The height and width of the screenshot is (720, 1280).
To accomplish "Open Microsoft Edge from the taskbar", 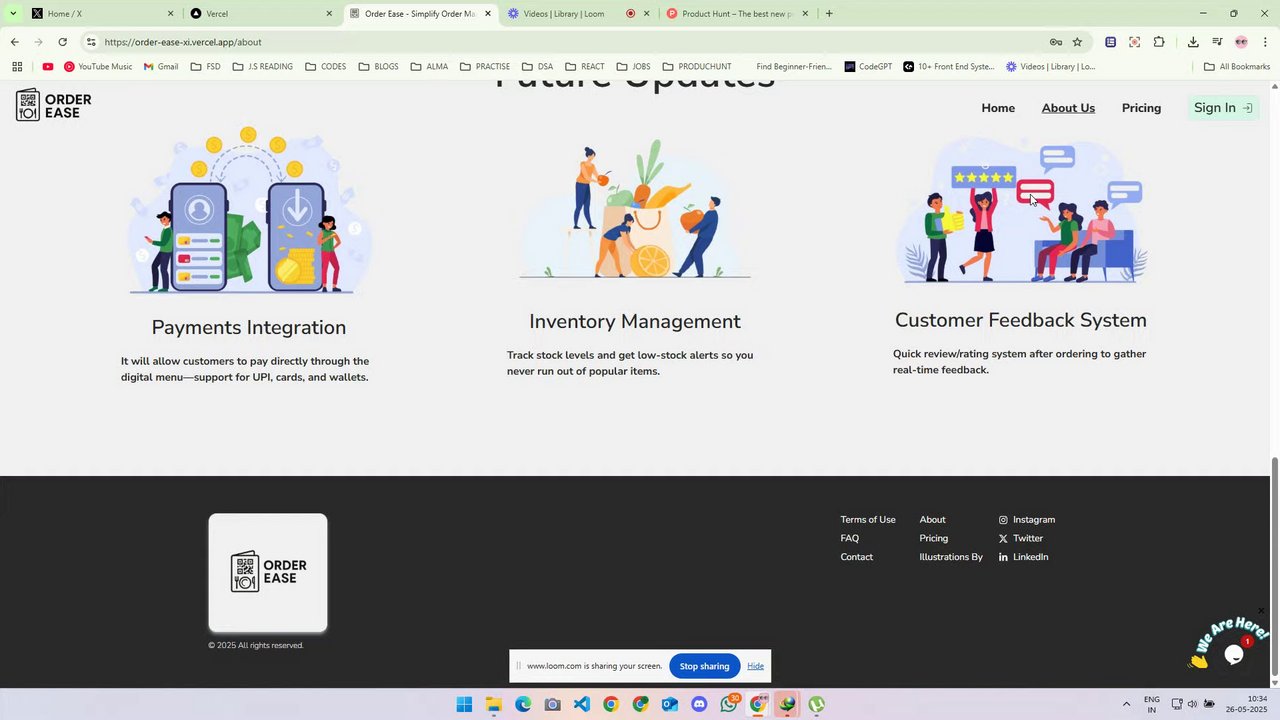I will click(523, 704).
